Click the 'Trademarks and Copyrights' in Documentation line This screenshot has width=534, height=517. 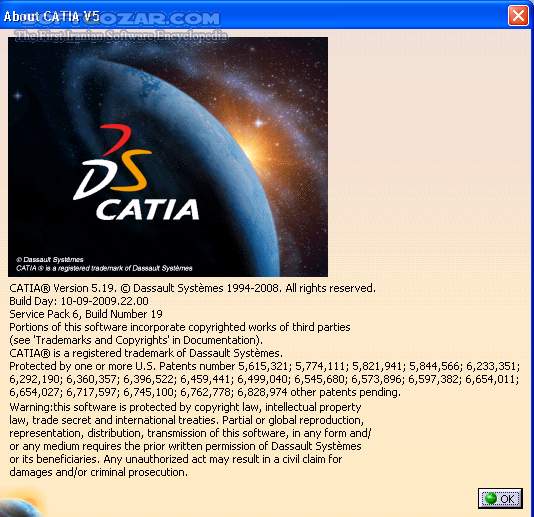click(136, 340)
